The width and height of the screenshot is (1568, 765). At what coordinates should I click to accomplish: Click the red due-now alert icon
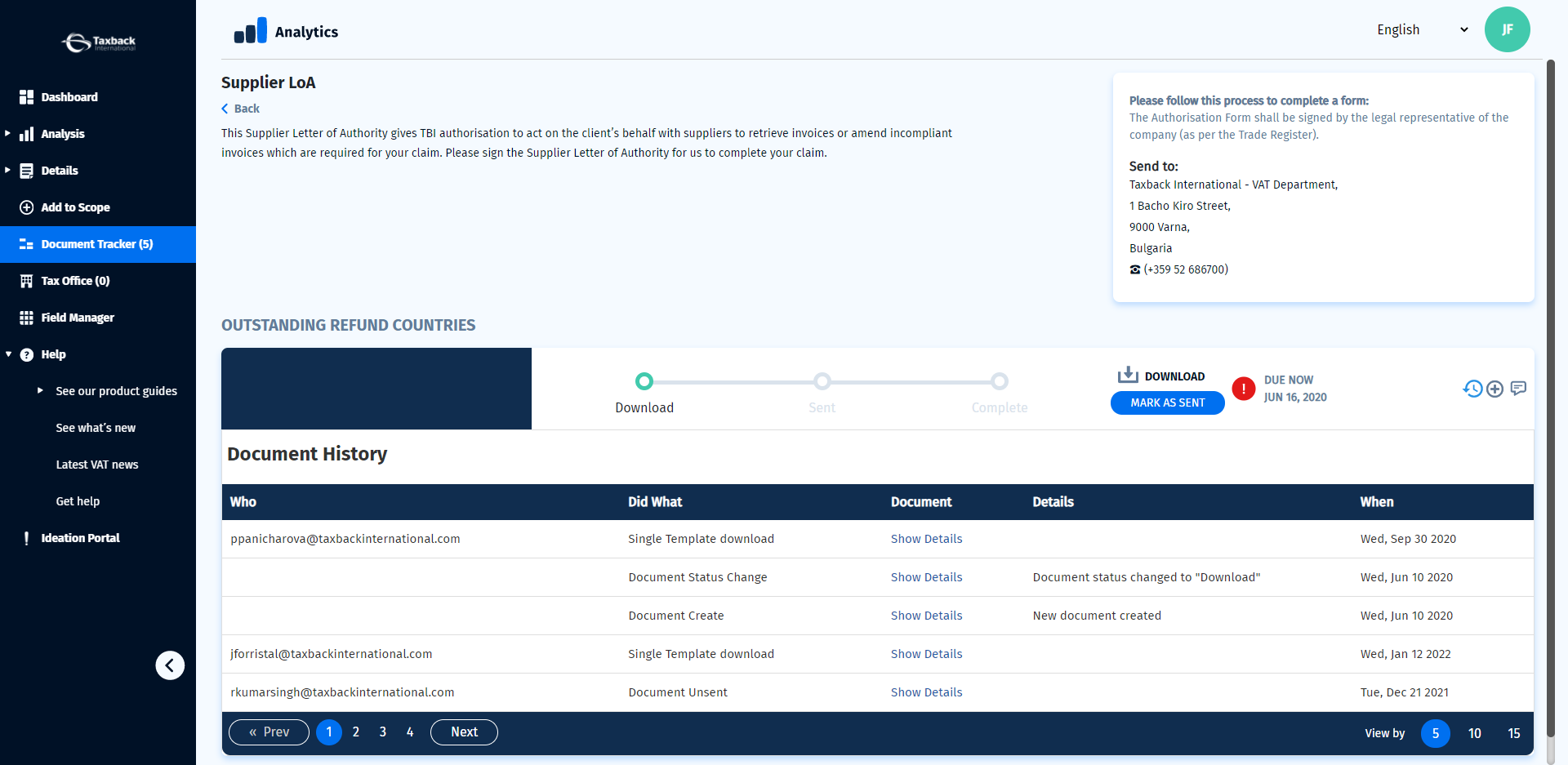pyautogui.click(x=1243, y=389)
